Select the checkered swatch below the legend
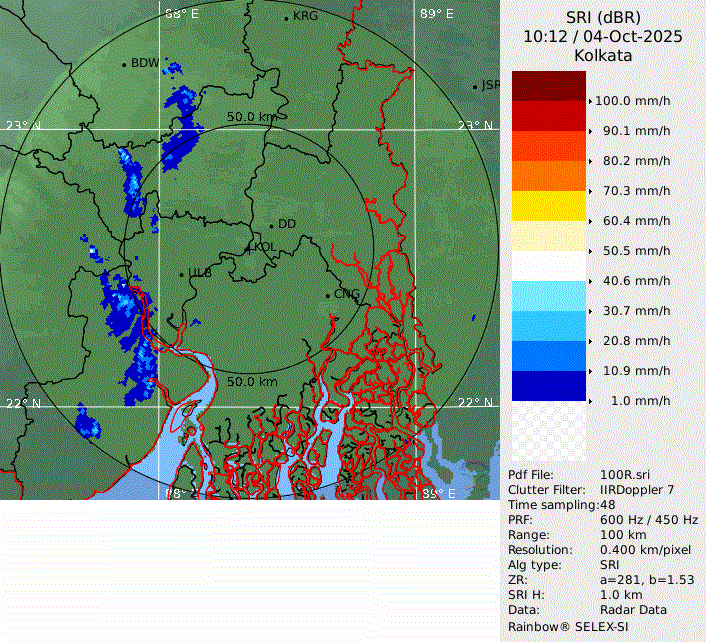The height and width of the screenshot is (642, 706). click(x=549, y=431)
